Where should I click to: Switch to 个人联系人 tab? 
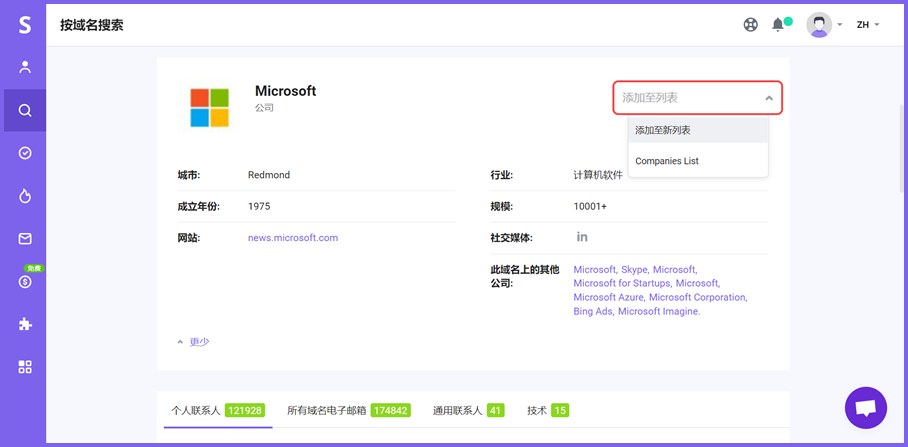[218, 411]
